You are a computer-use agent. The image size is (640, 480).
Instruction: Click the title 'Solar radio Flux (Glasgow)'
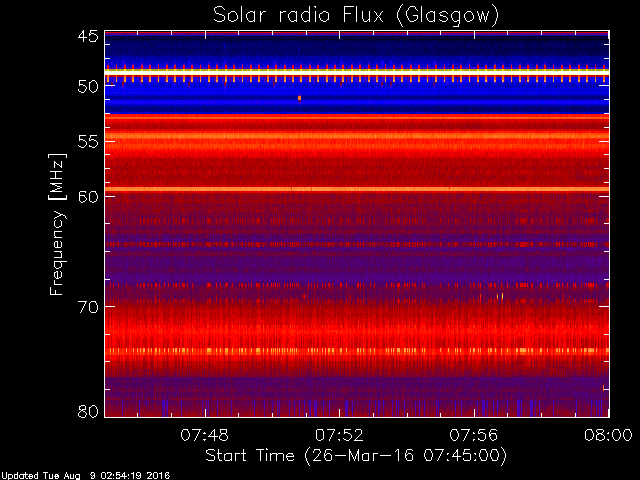coord(356,16)
